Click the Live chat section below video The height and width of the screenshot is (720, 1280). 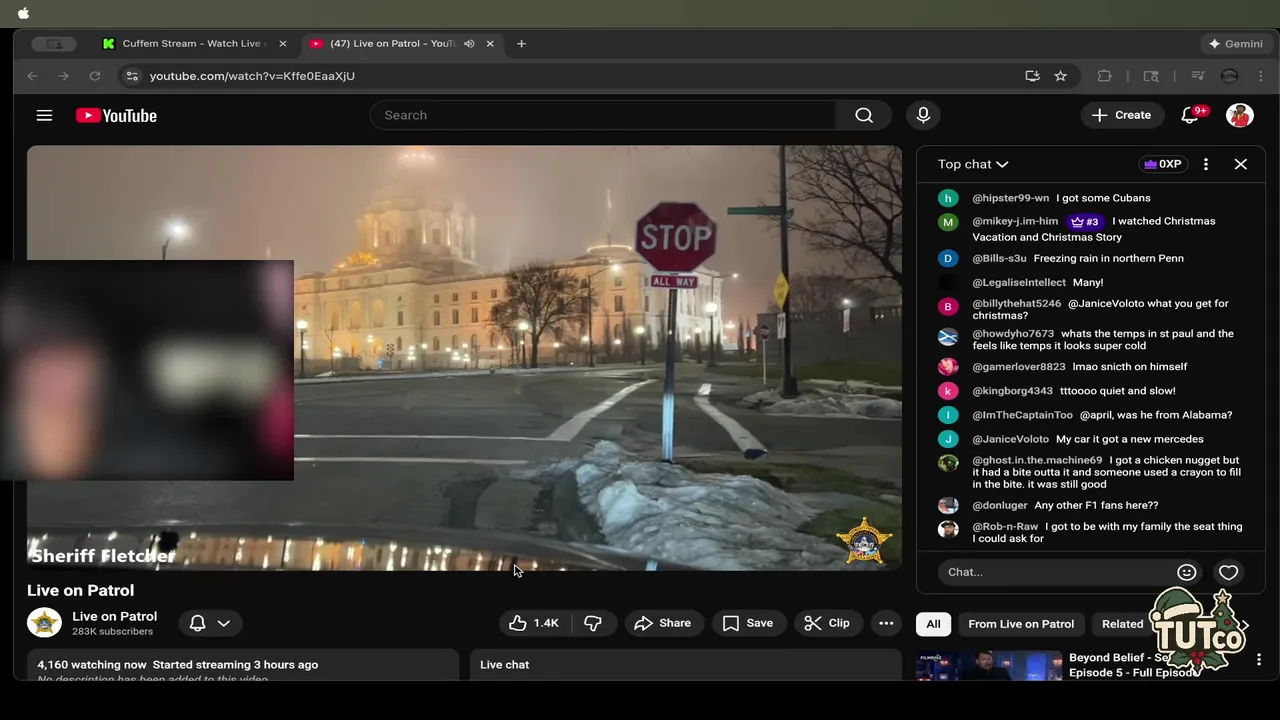685,665
